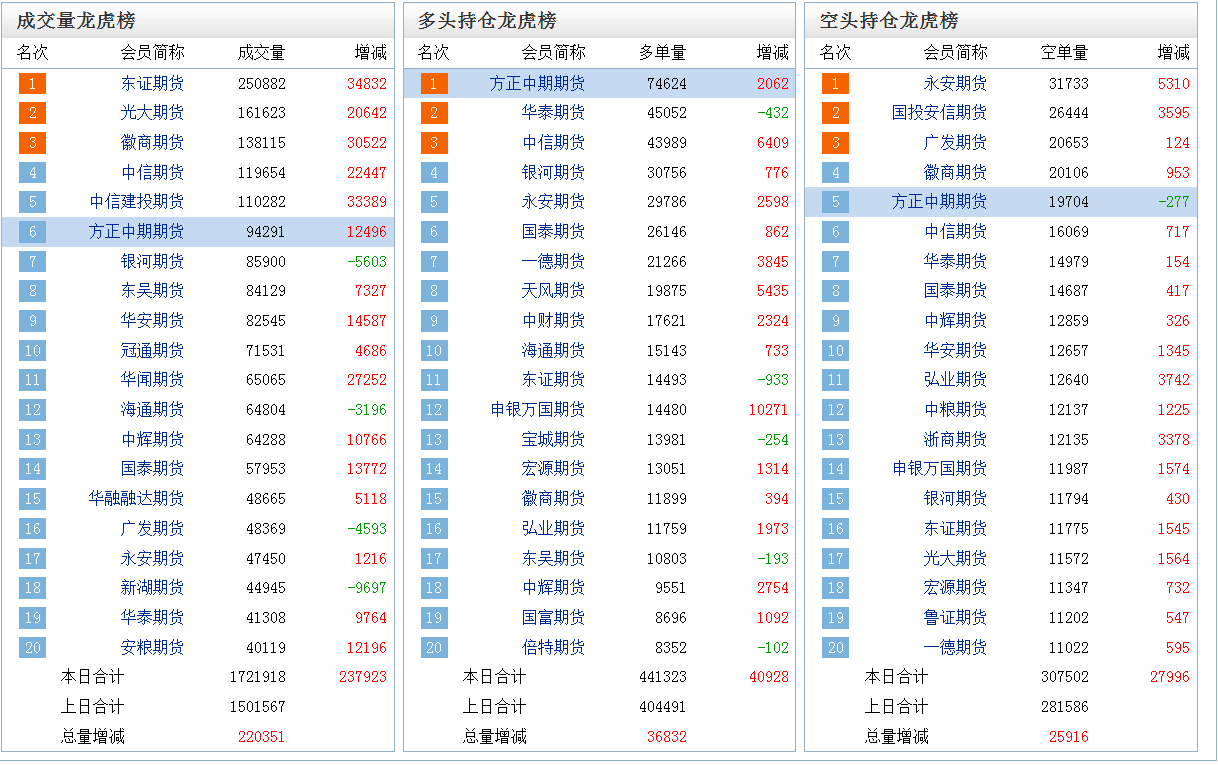Viewport: 1218px width, 765px height.
Task: Open 宝城期货 member link
Action: tap(554, 440)
